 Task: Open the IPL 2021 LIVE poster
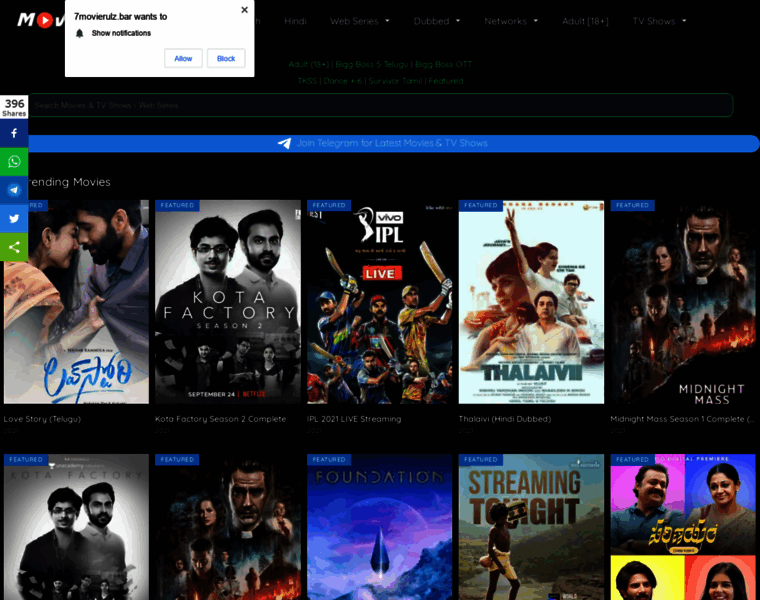click(380, 302)
